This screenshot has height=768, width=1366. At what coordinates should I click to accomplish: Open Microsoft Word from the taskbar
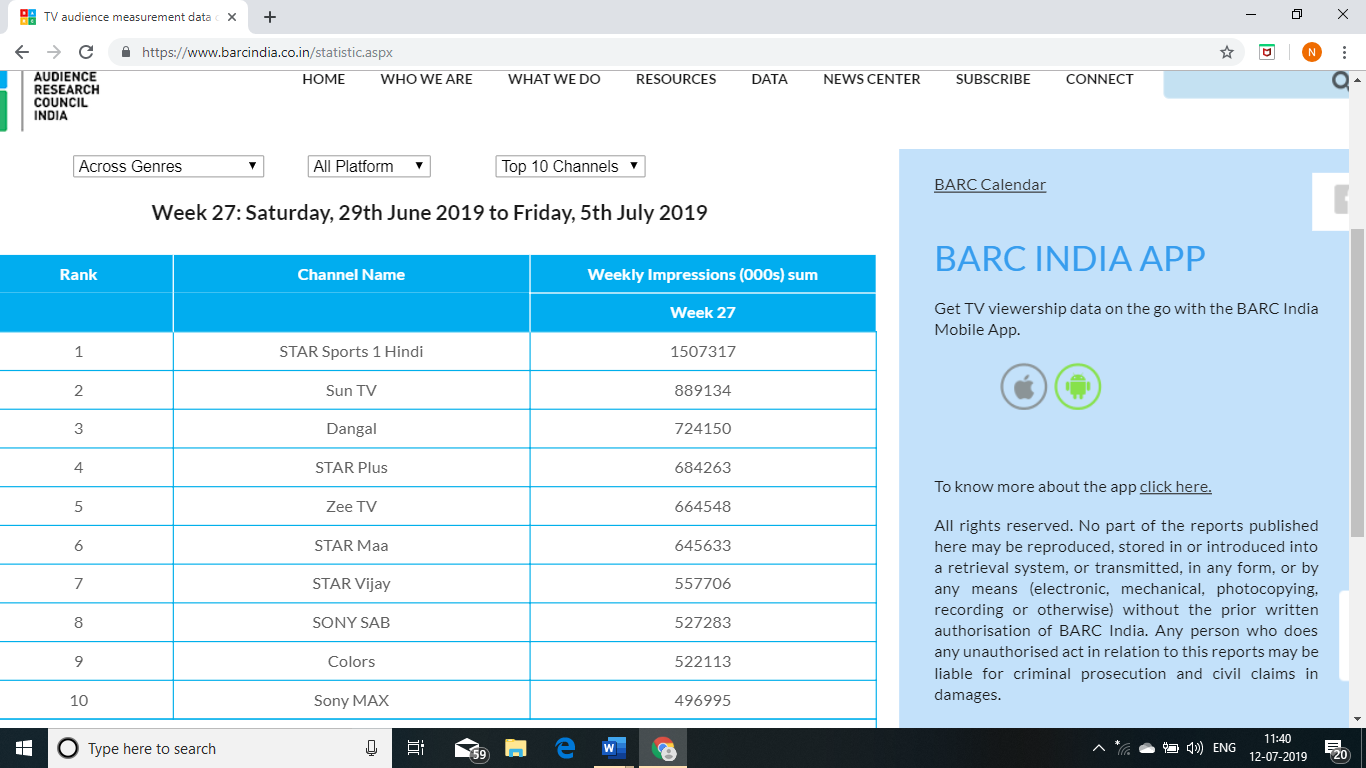click(x=612, y=747)
